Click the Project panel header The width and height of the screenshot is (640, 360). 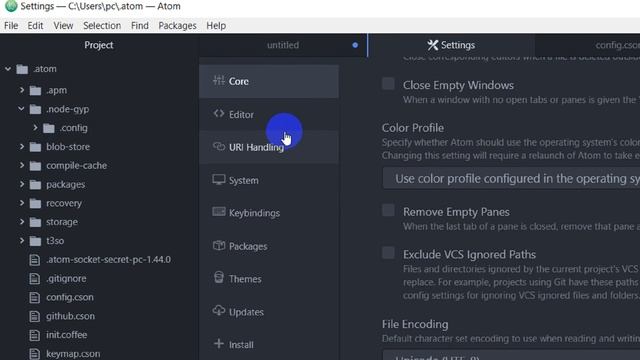[x=99, y=45]
